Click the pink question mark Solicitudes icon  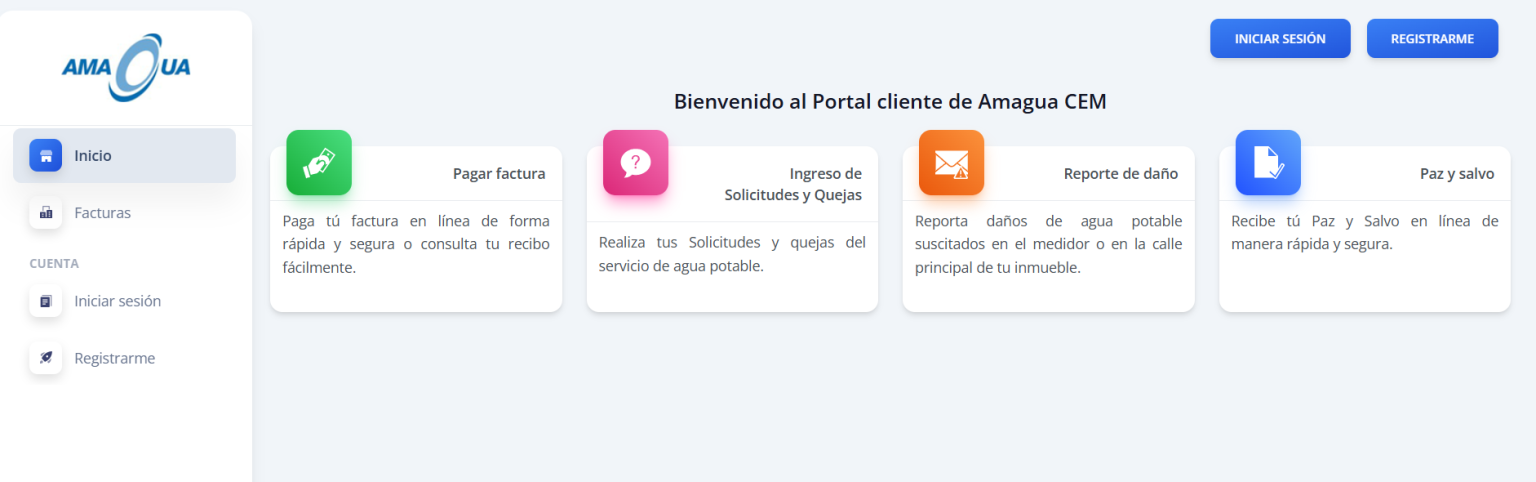click(x=635, y=162)
